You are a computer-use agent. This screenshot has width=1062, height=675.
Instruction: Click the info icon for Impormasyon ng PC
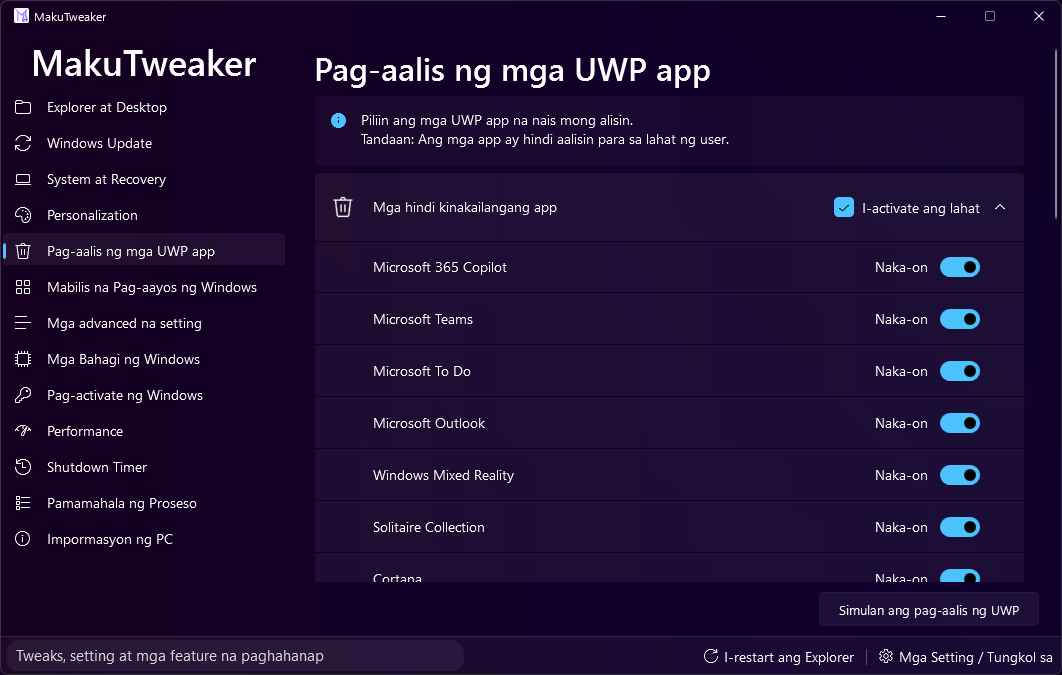[23, 539]
